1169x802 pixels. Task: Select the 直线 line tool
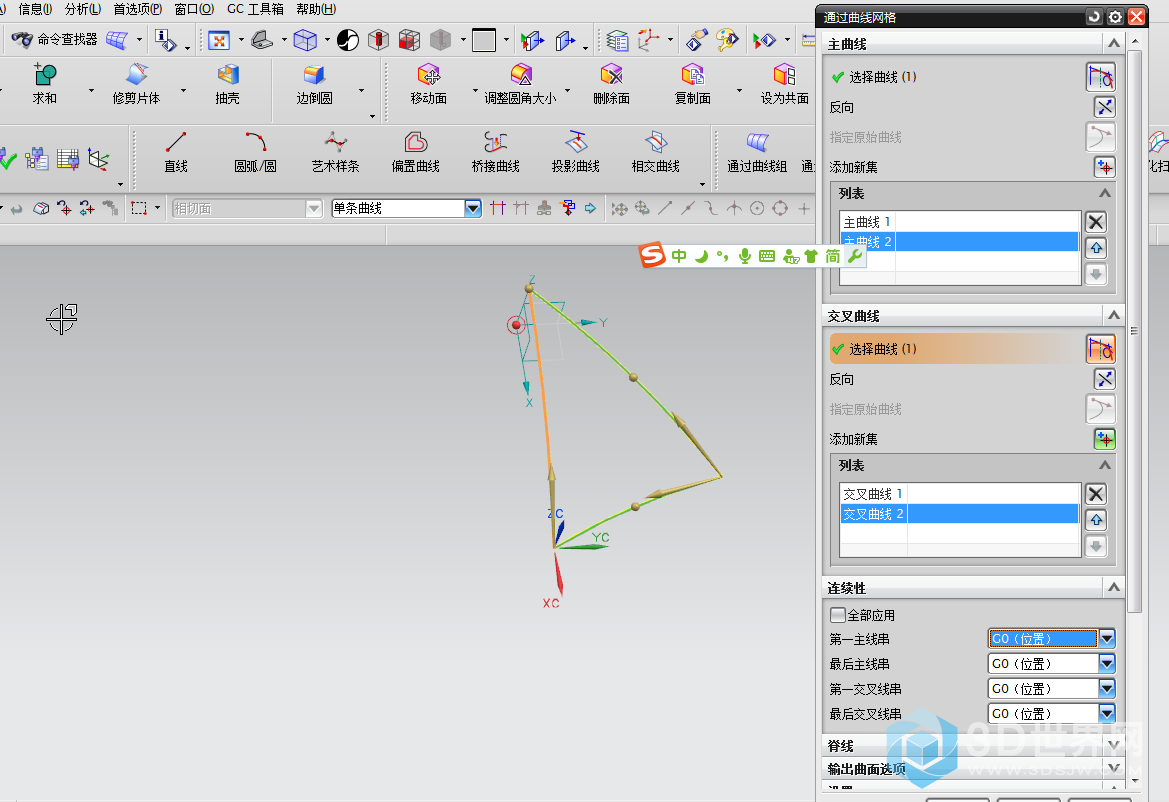pos(176,150)
